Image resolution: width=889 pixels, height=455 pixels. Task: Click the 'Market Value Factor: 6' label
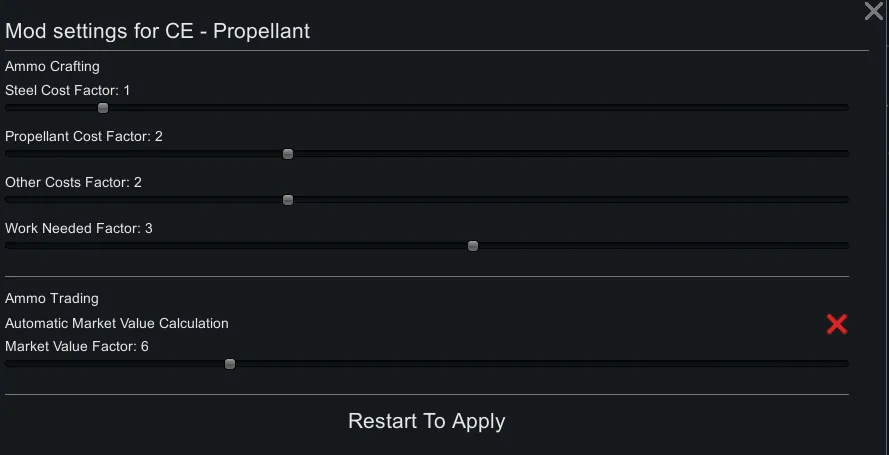click(77, 346)
